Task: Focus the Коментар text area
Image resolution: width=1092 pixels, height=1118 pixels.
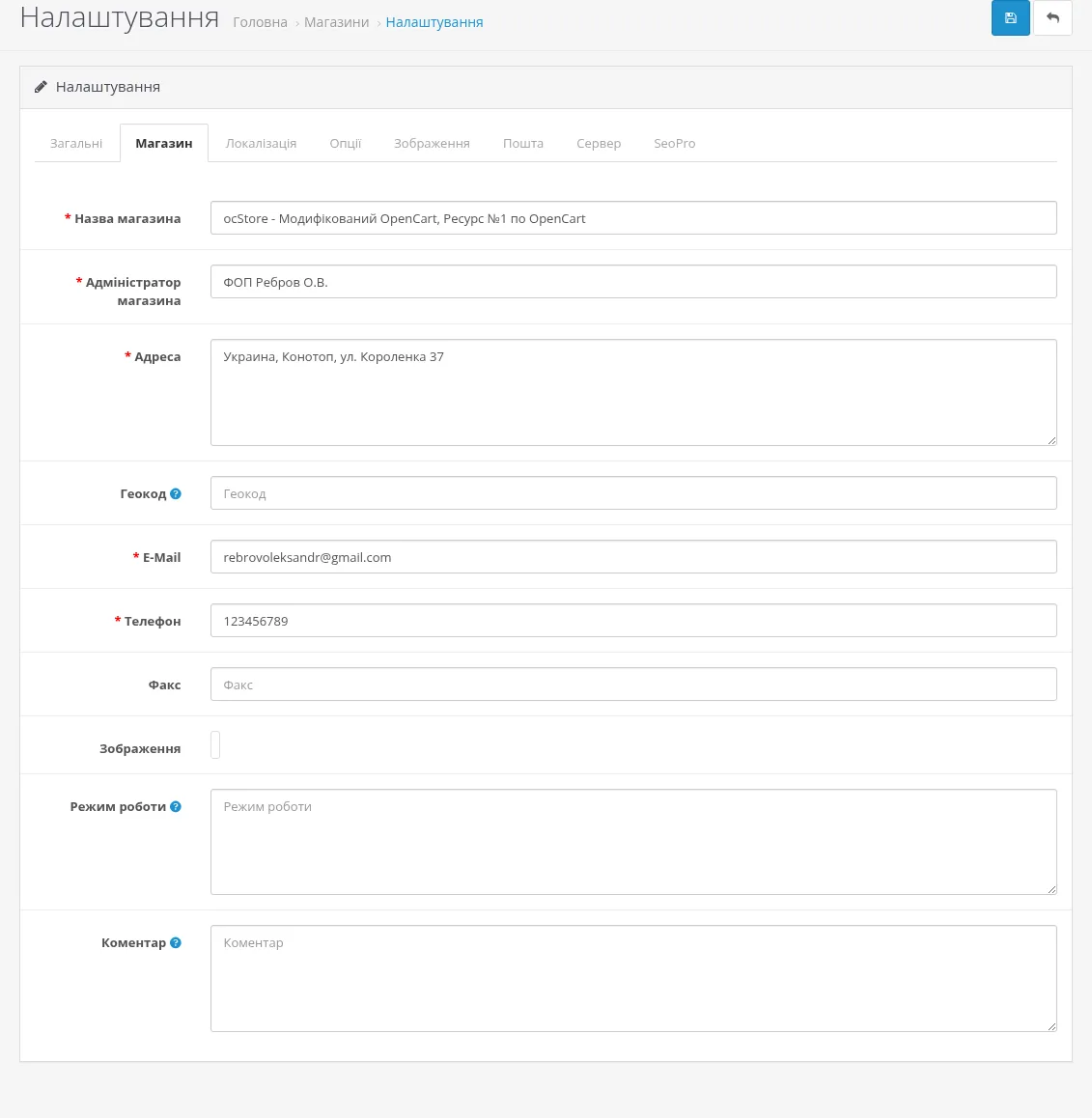Action: click(x=633, y=979)
